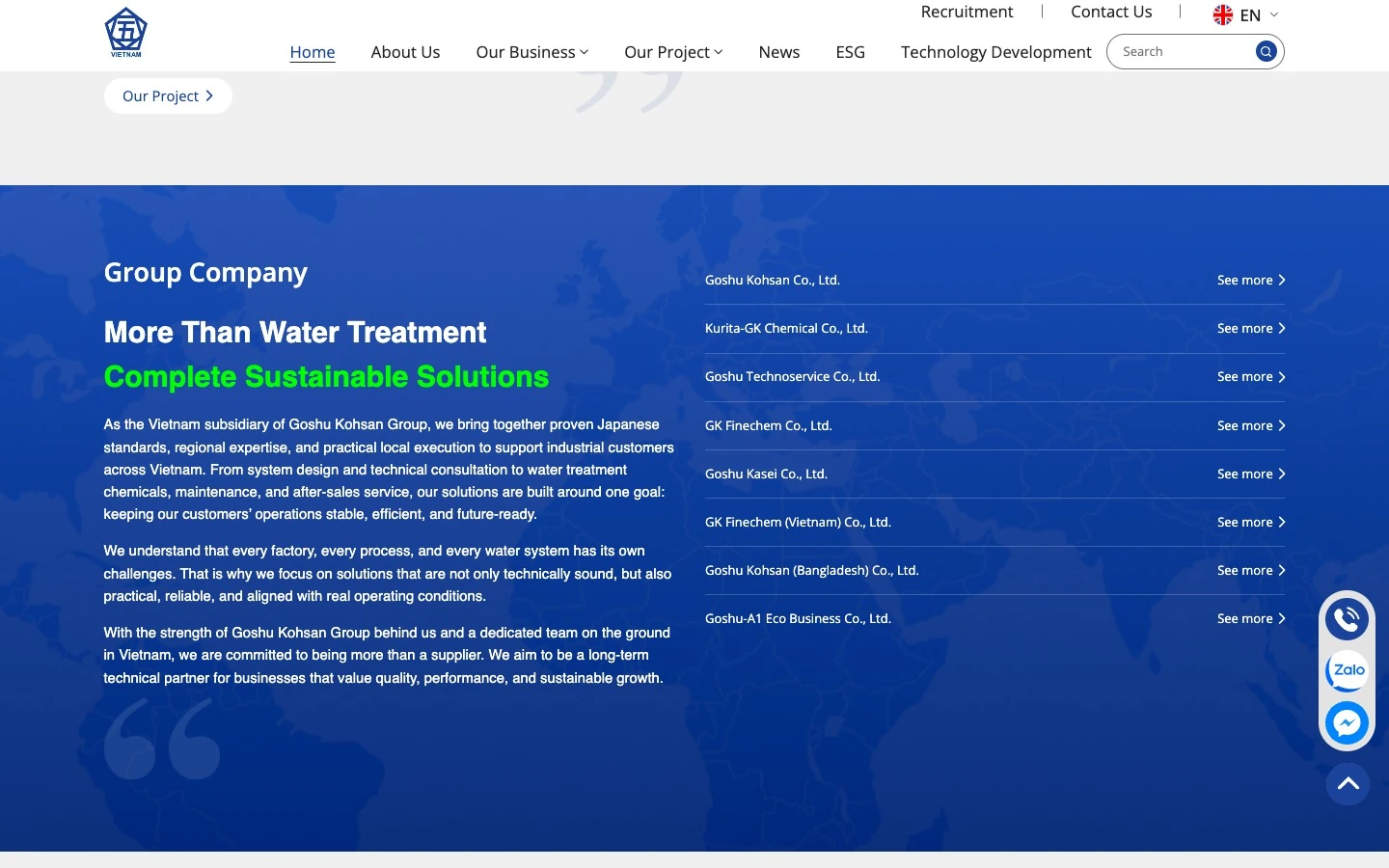See more for Goshu Kasei Co., Ltd.
This screenshot has height=868, width=1389.
point(1251,474)
